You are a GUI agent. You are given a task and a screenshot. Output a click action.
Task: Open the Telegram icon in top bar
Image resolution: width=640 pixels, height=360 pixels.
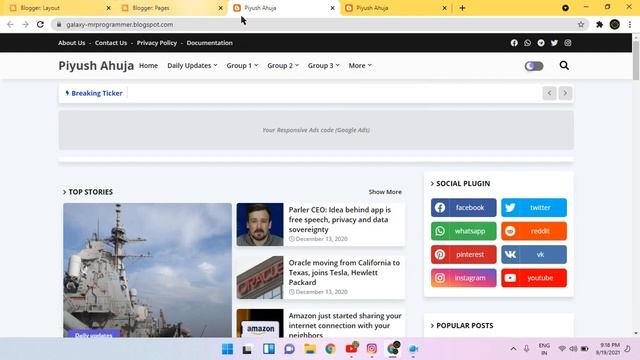[x=541, y=43]
